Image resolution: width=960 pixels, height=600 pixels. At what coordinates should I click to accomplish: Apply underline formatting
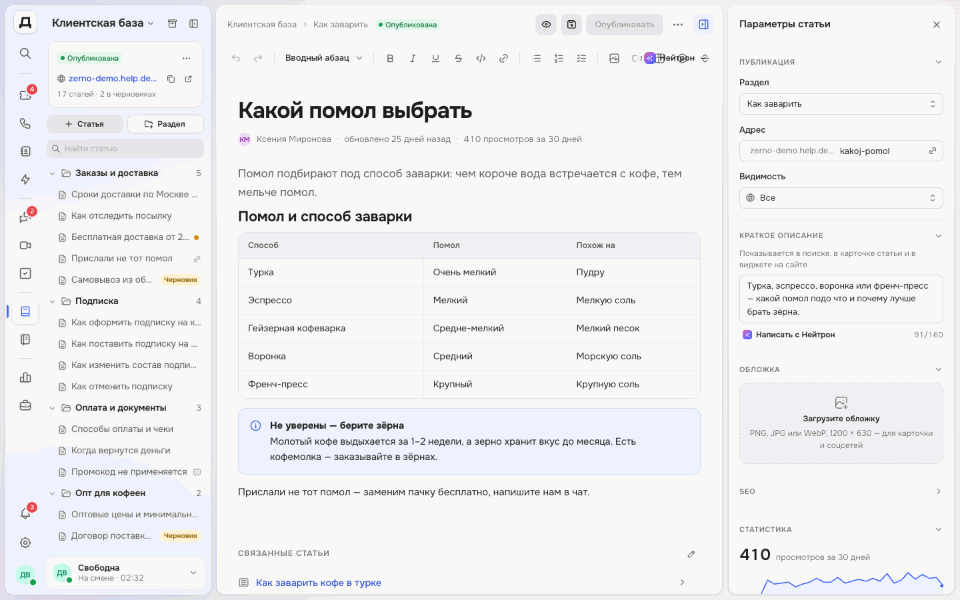tap(435, 58)
